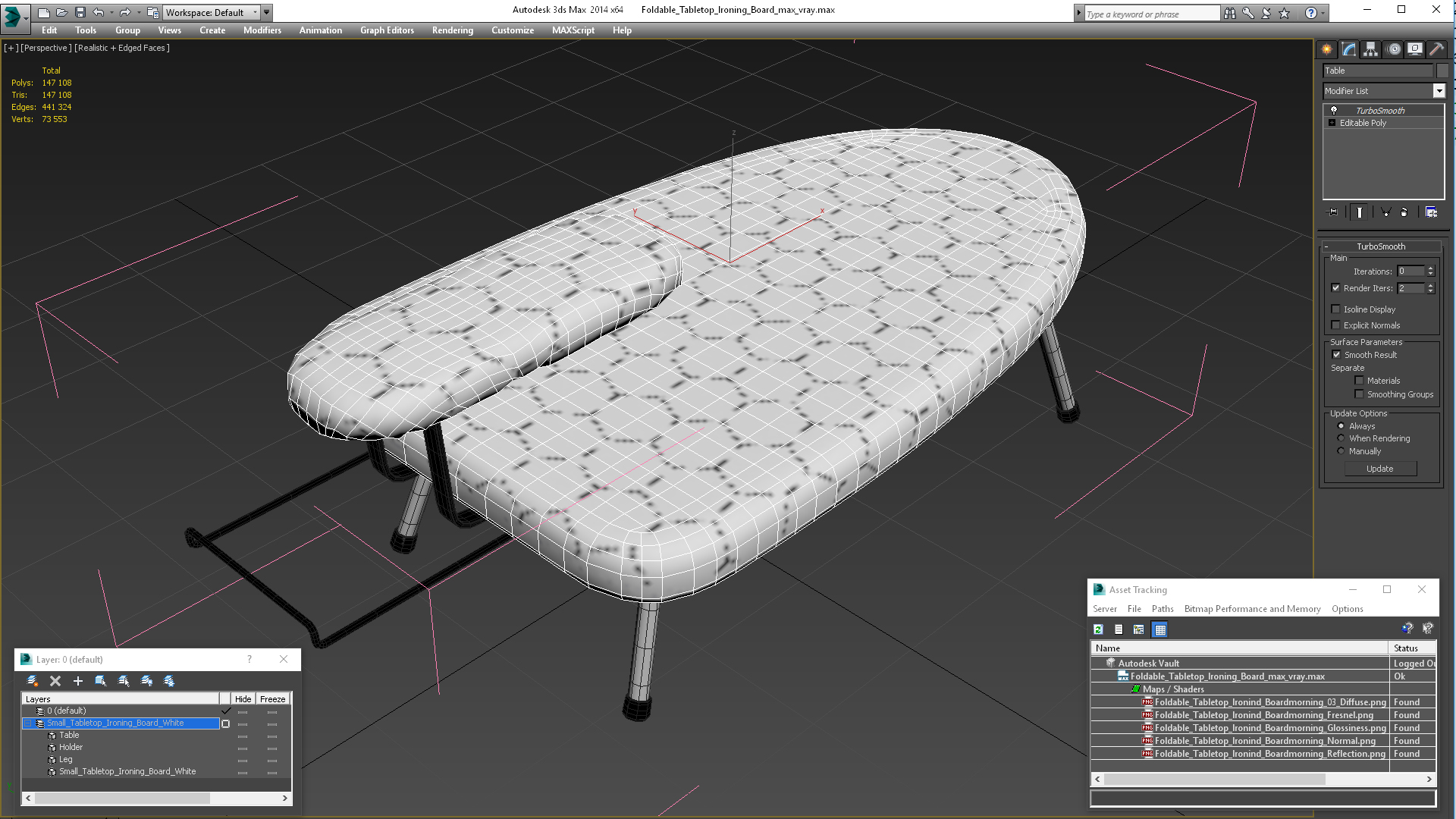The width and height of the screenshot is (1456, 819).
Task: Enable Separate by Smoothing Groups checkbox
Action: coord(1360,394)
